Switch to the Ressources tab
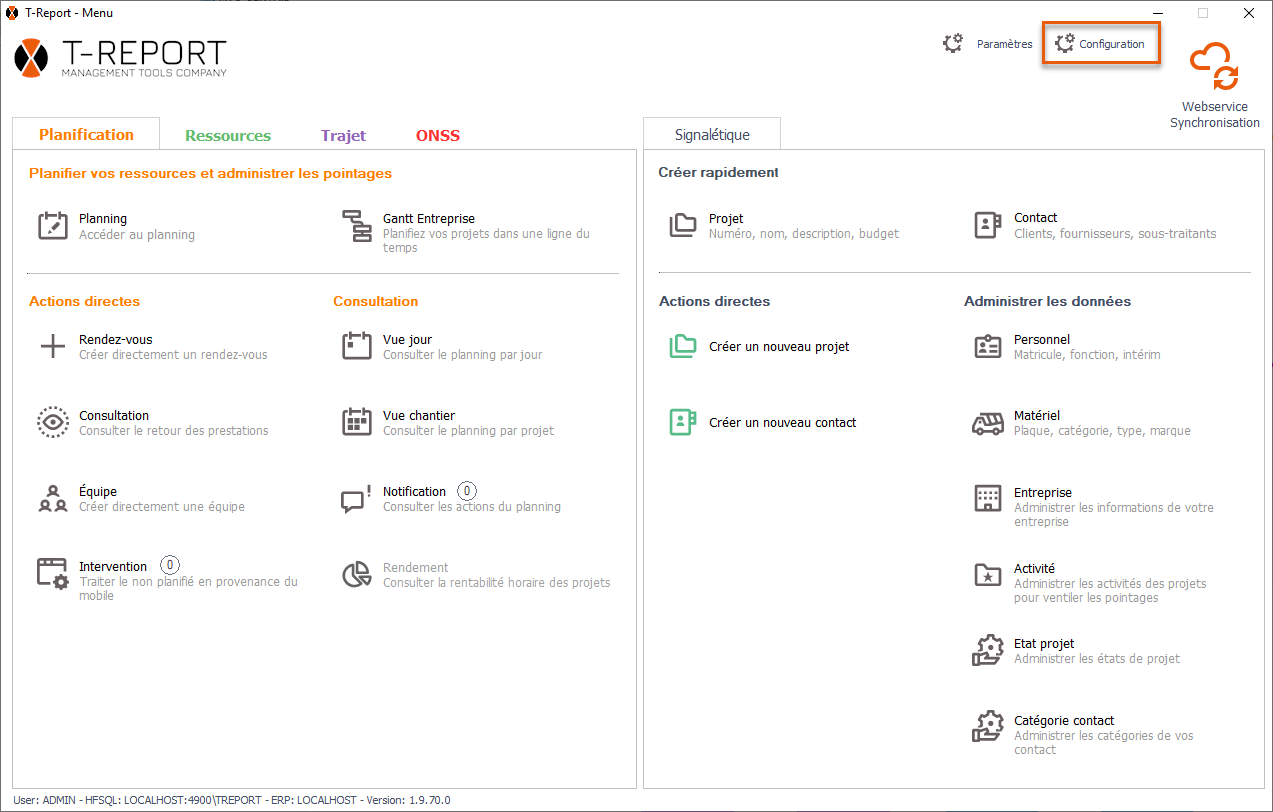 point(228,136)
